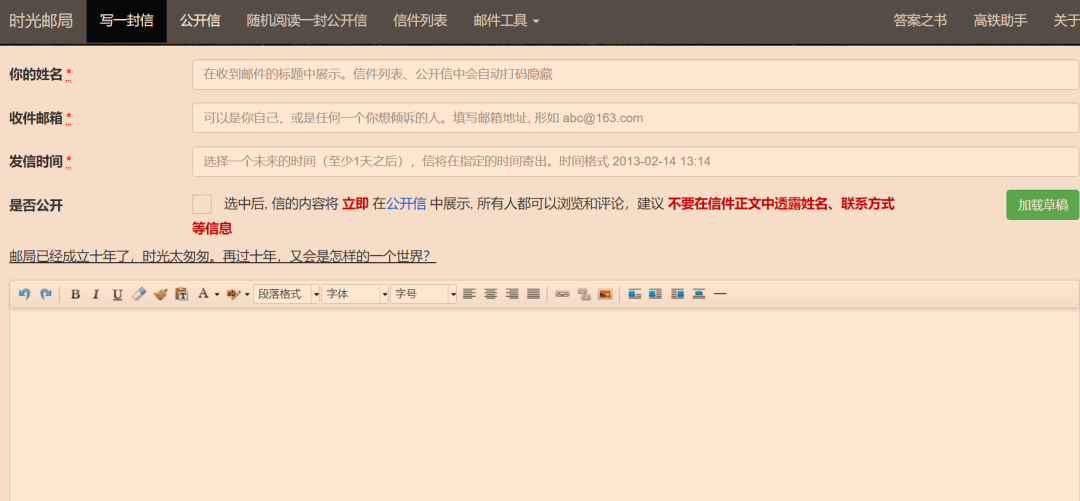Click the second image float layout icon
1080x501 pixels.
(x=656, y=294)
